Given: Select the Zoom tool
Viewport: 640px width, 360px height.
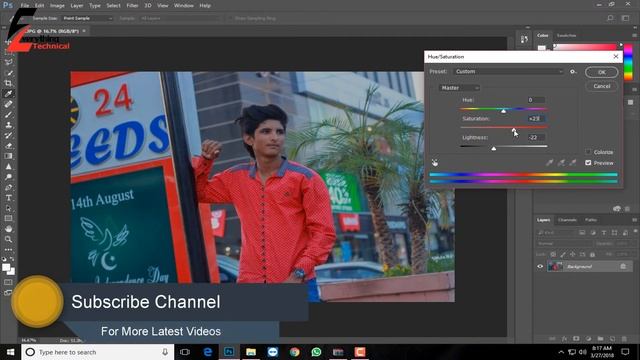Looking at the screenshot, I should [x=8, y=240].
